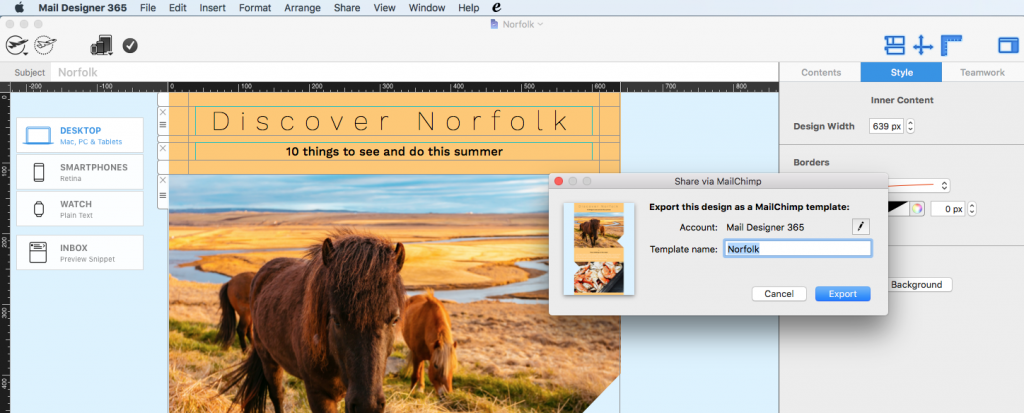Select the WATCH Plain Text view

(x=80, y=208)
